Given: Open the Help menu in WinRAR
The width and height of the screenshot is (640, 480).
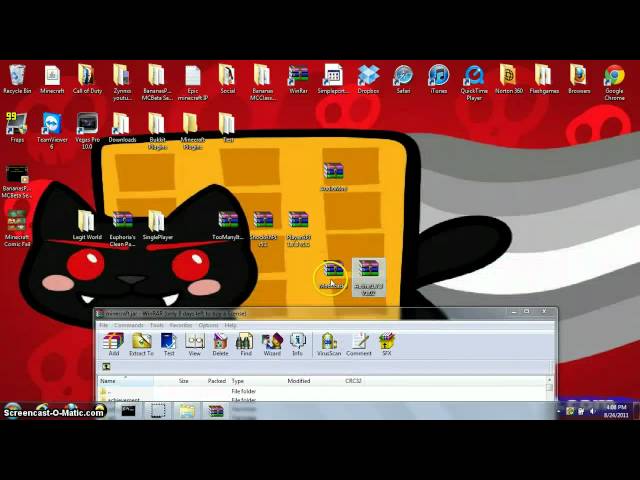Looking at the screenshot, I should (x=231, y=325).
